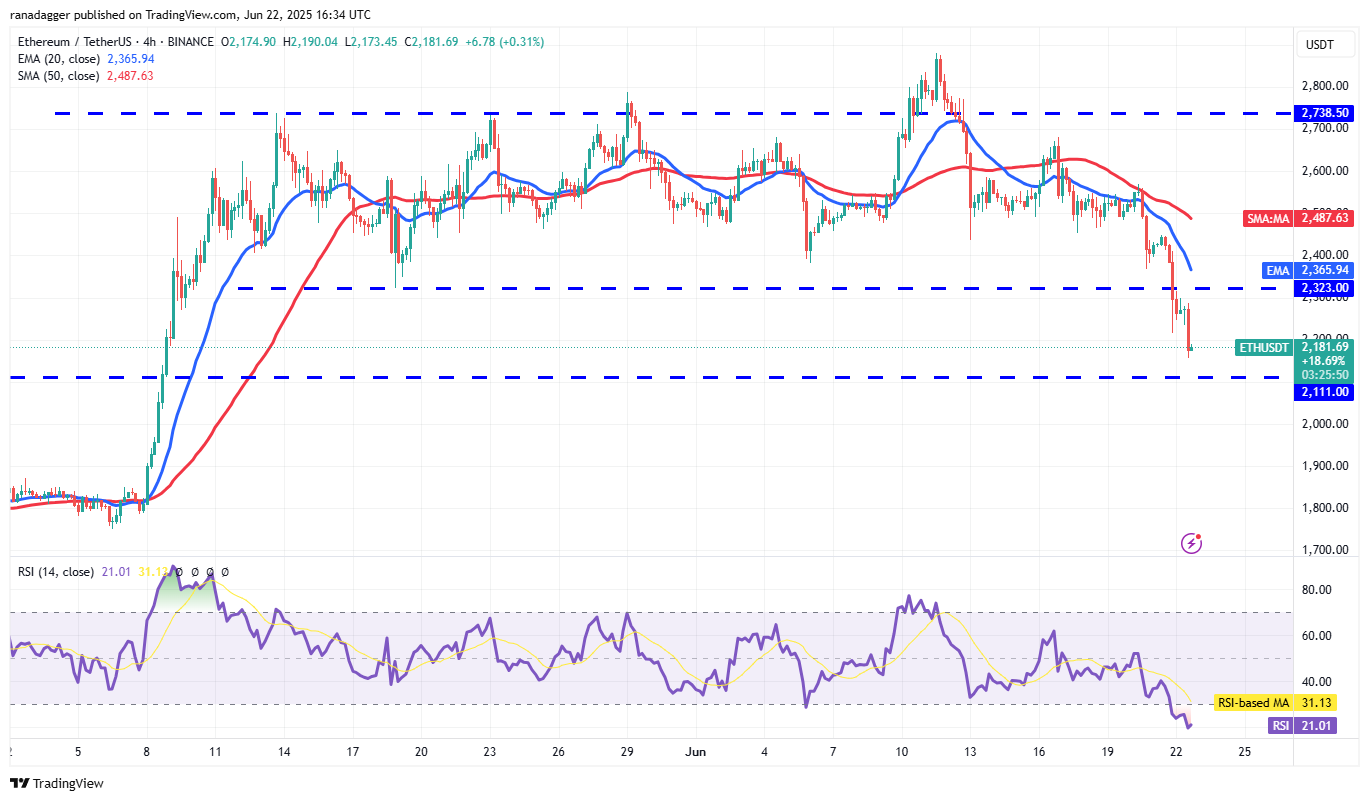This screenshot has height=801, width=1369.
Task: Click the blue EMA price label
Action: (x=1278, y=270)
